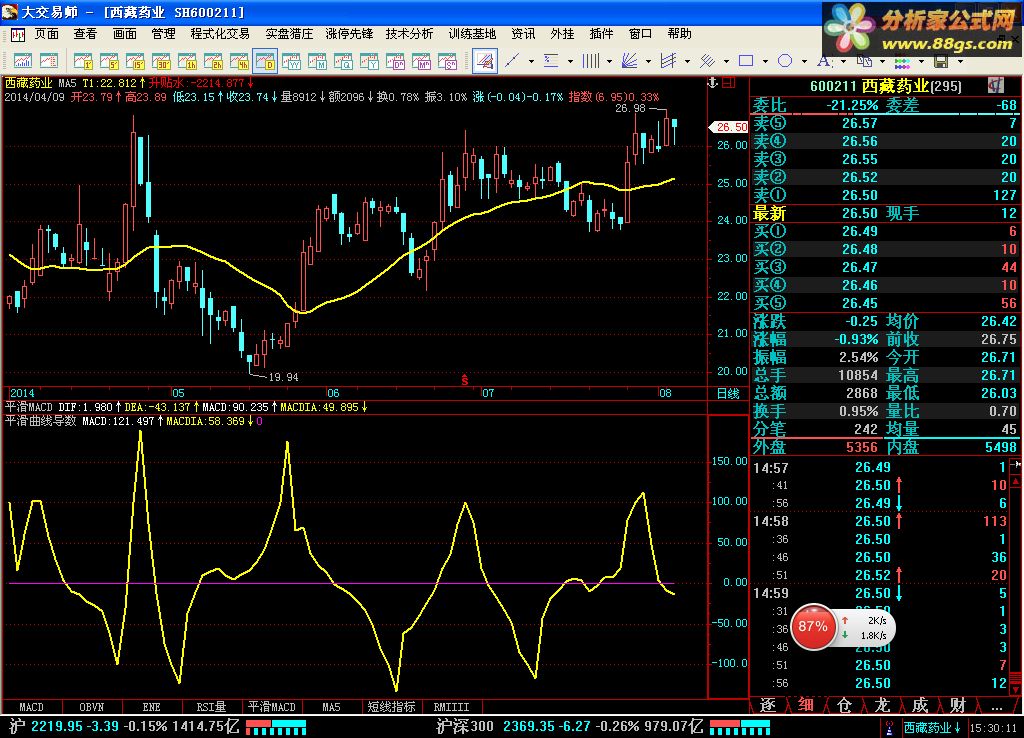Expand dropdown next to parallel lines tool
The height and width of the screenshot is (738, 1024).
pyautogui.click(x=726, y=61)
